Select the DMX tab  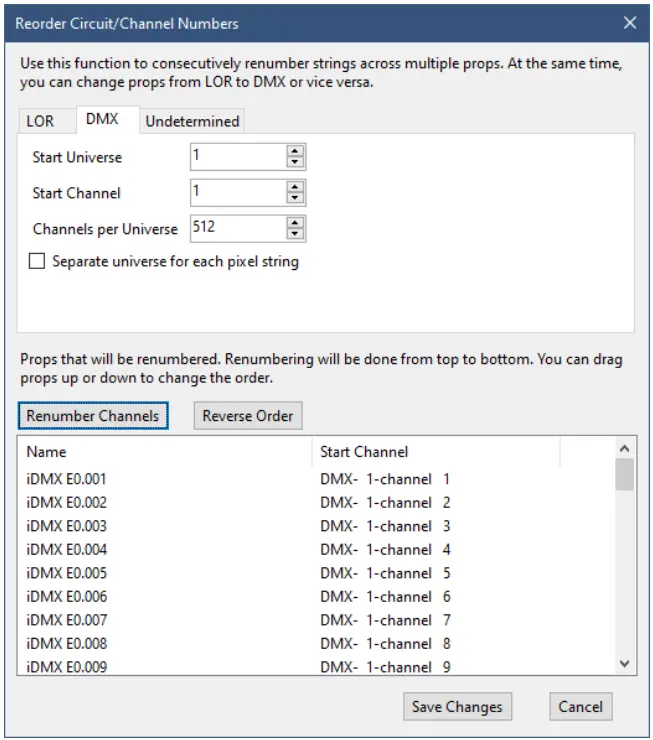point(102,120)
